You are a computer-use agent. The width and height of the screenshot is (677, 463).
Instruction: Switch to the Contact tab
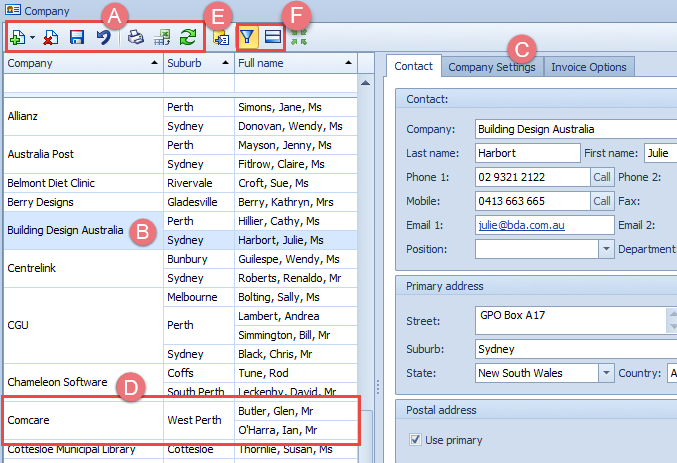tap(414, 66)
